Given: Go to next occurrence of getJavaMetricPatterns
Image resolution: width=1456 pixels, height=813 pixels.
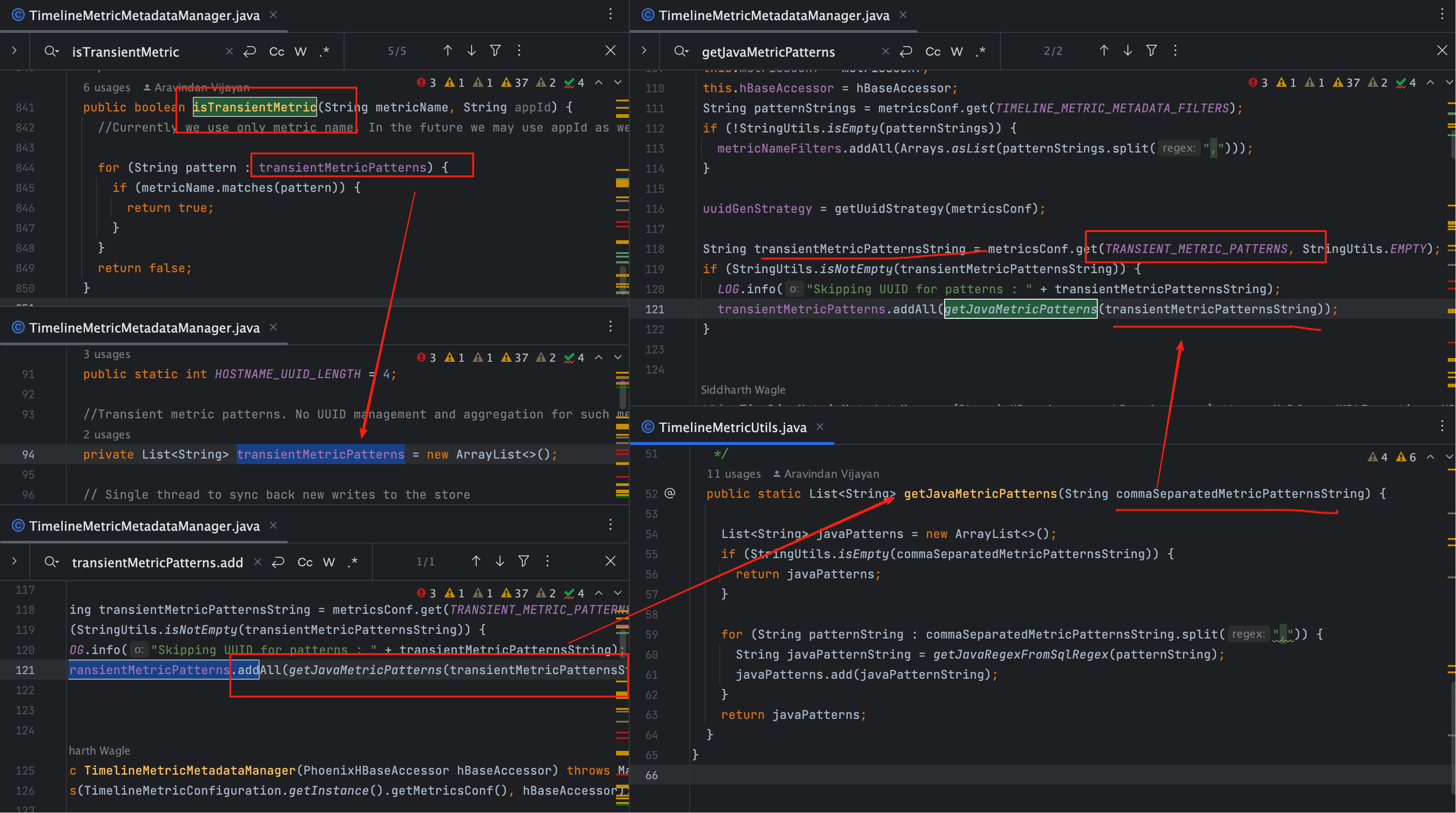Looking at the screenshot, I should coord(1127,51).
